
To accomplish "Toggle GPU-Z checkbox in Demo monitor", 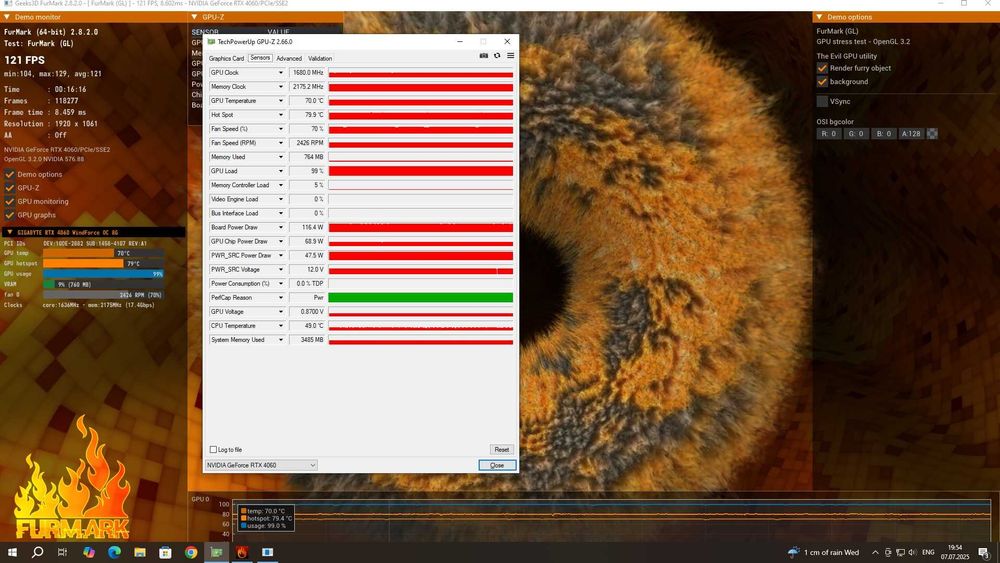I will [10, 187].
